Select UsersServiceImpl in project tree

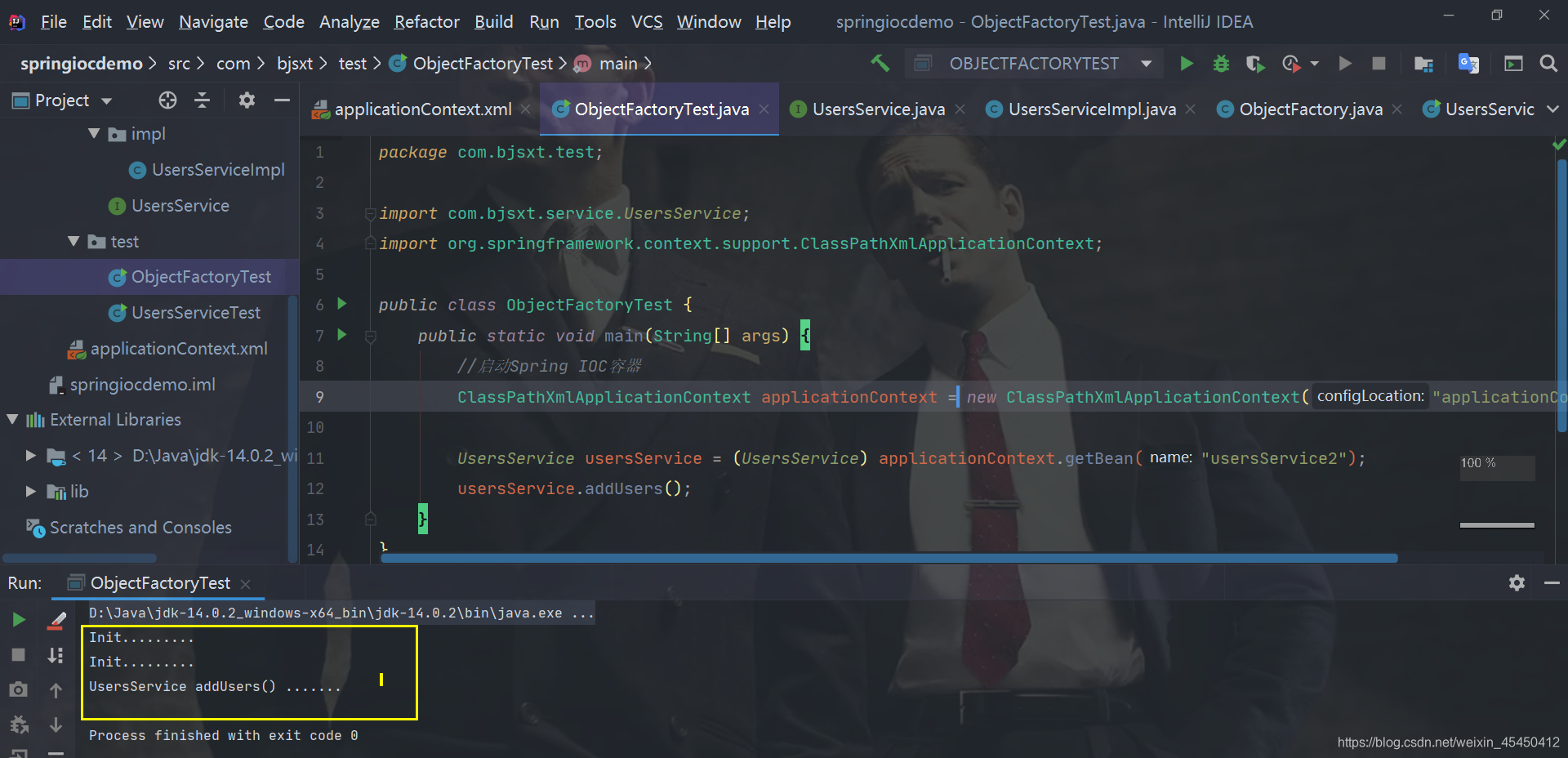pos(218,169)
